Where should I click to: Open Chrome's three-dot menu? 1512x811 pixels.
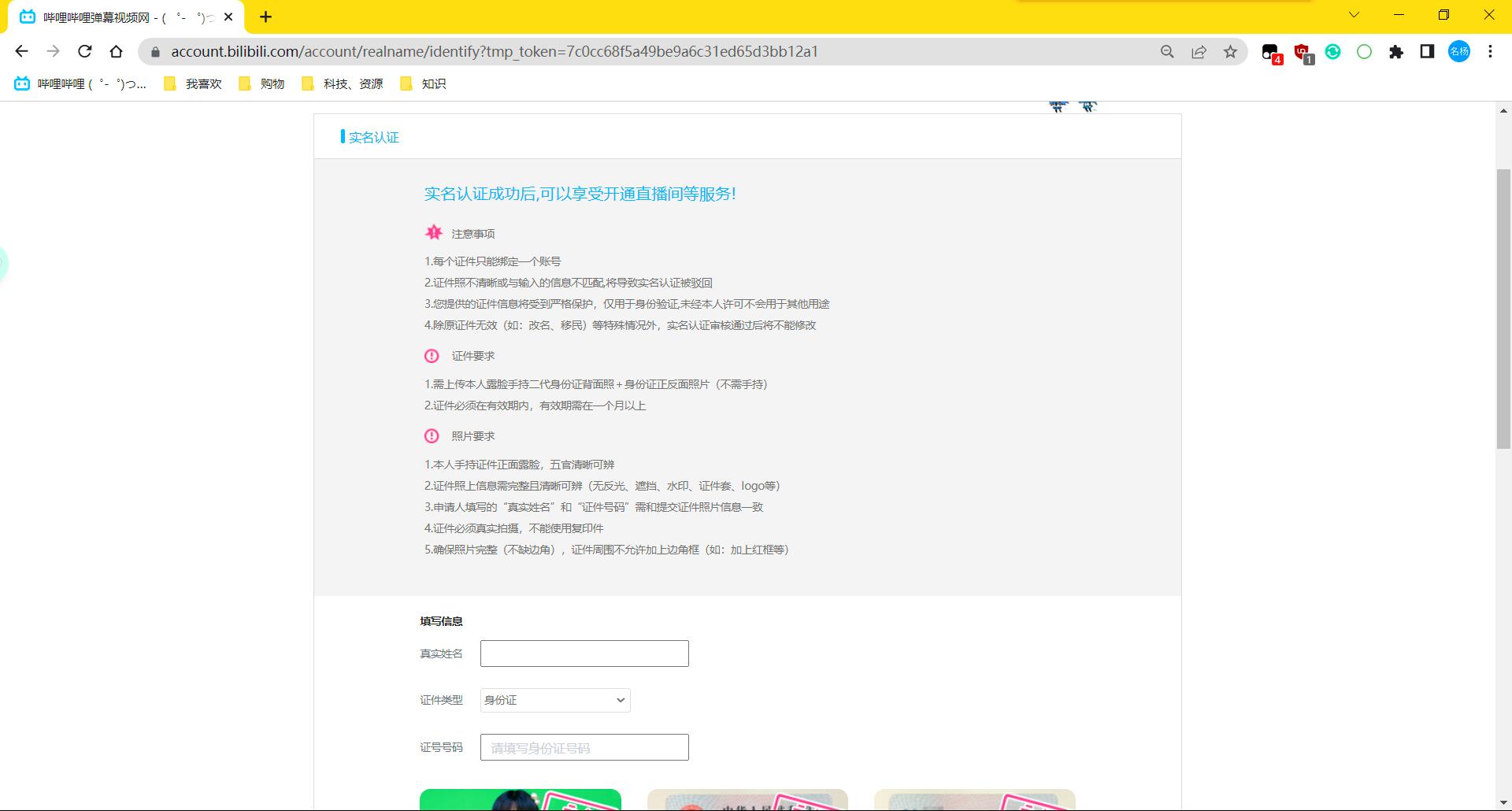coord(1490,51)
